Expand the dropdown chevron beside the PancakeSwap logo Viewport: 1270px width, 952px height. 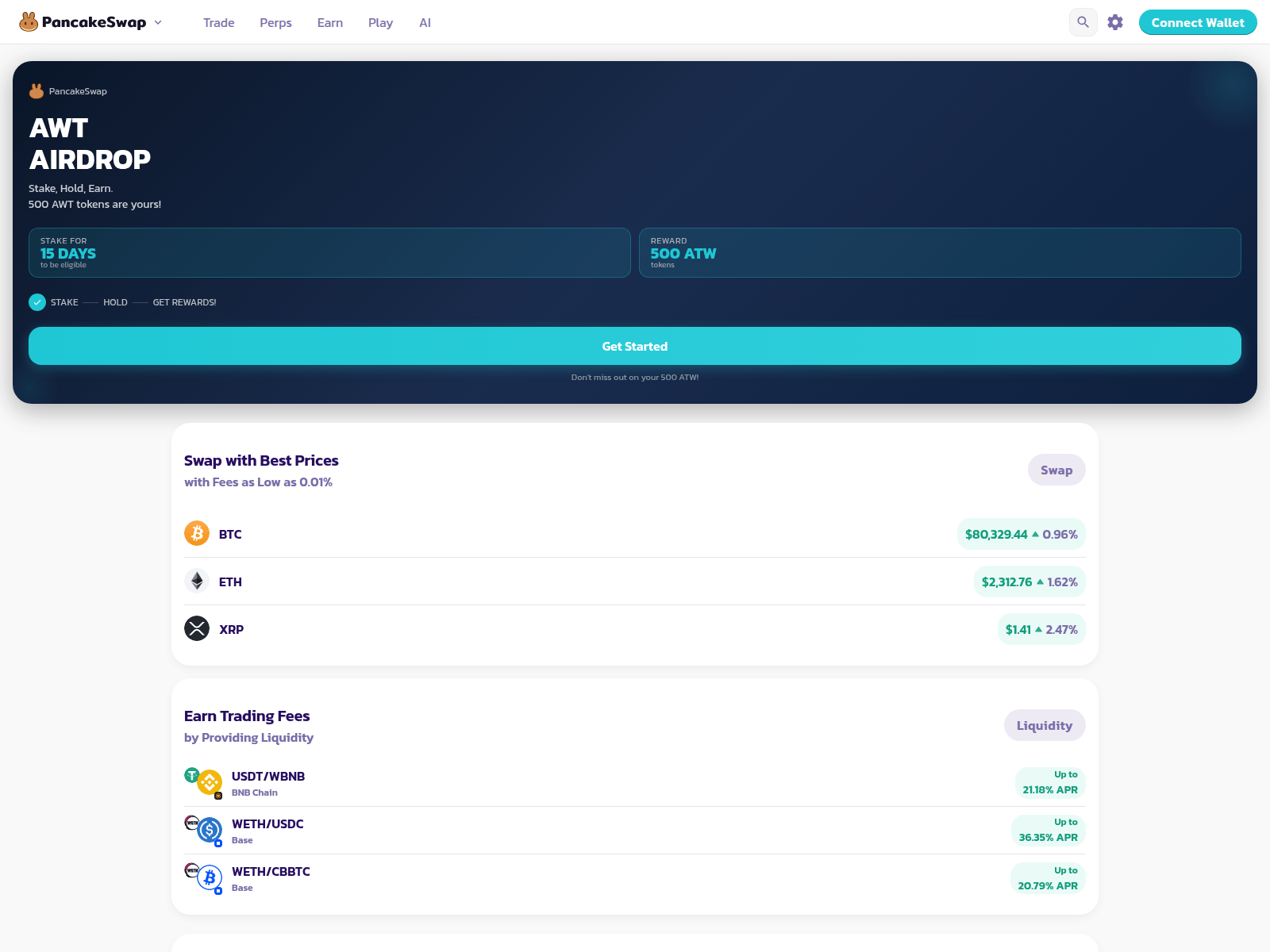158,22
